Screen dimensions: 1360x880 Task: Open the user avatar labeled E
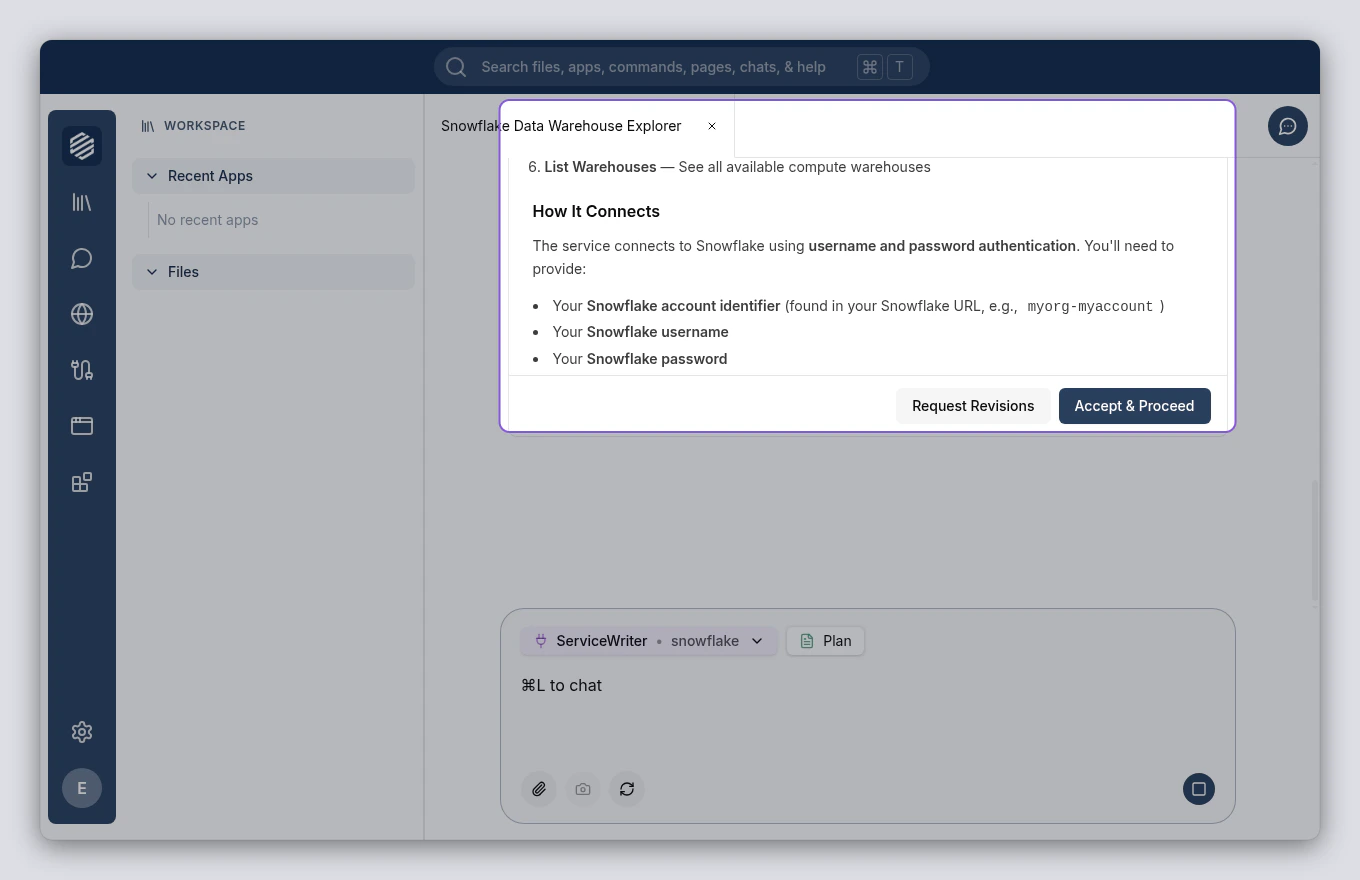pyautogui.click(x=82, y=788)
